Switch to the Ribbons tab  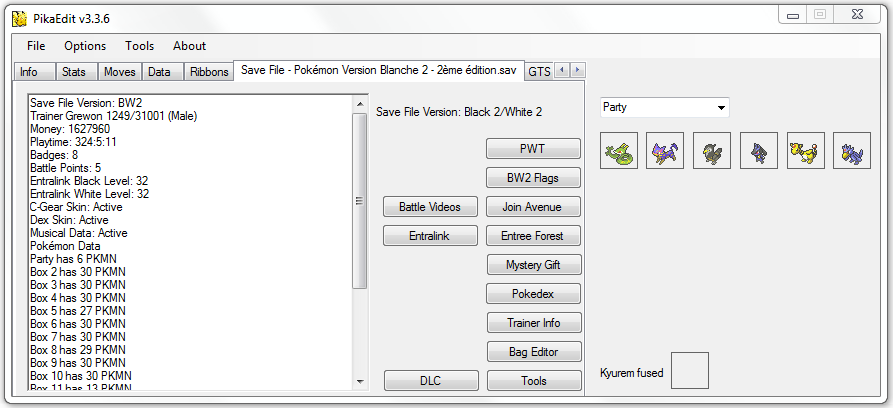click(x=209, y=72)
